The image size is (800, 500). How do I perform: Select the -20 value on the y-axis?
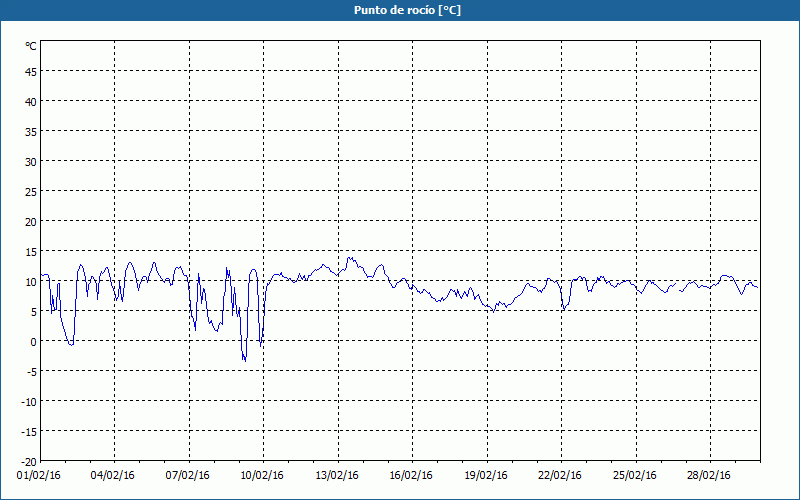pos(29,462)
